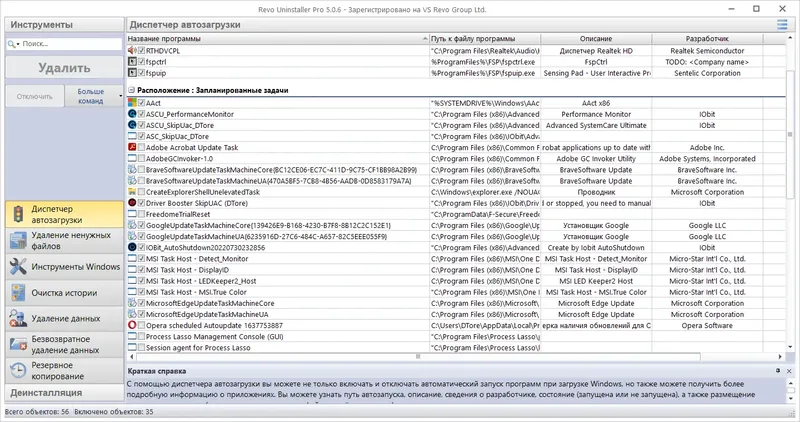Screen dimensions: 800x422
Task: Click the IObit_AutoShutdown row icon
Action: tap(132, 247)
